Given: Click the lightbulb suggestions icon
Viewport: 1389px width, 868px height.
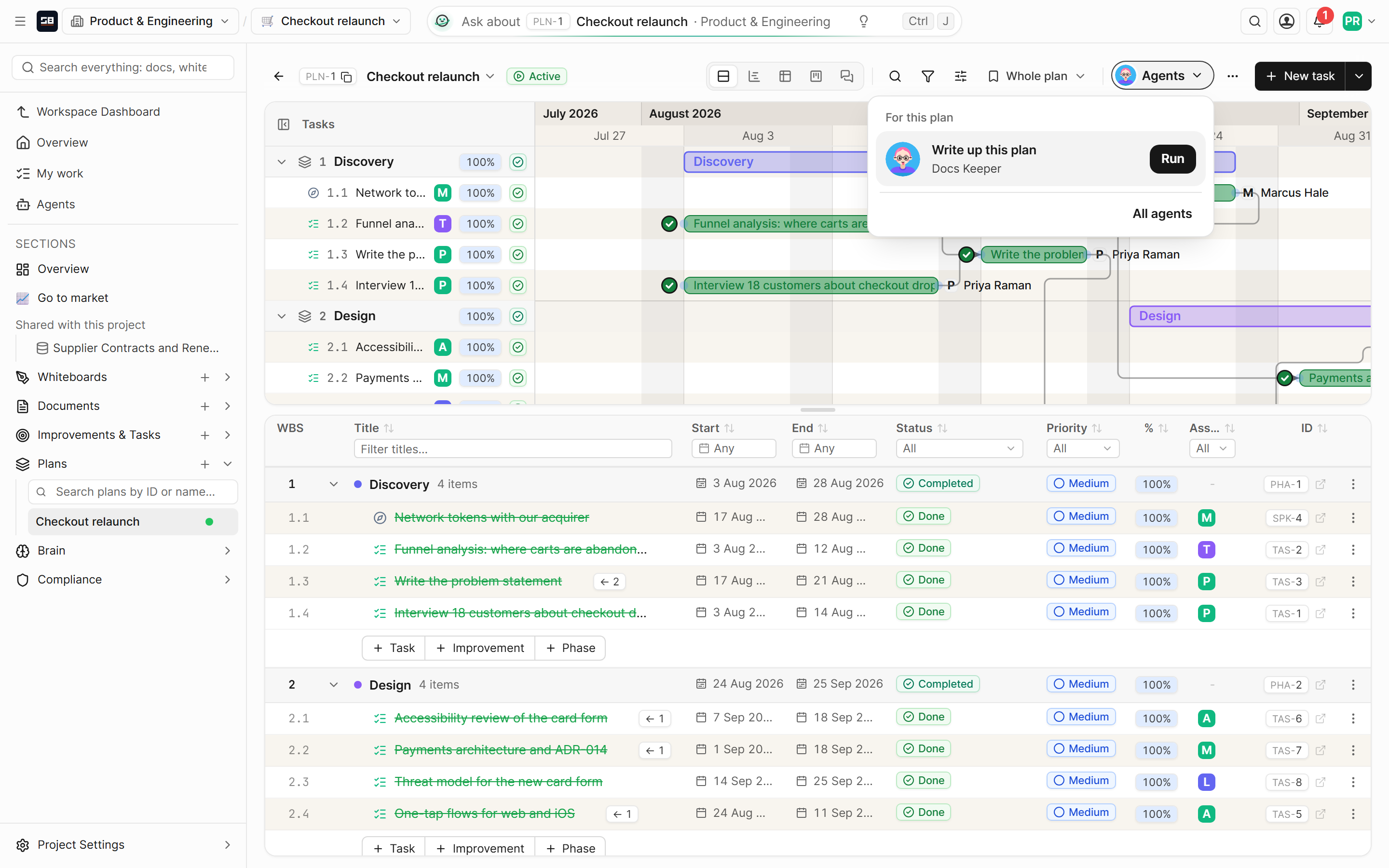Looking at the screenshot, I should click(863, 21).
